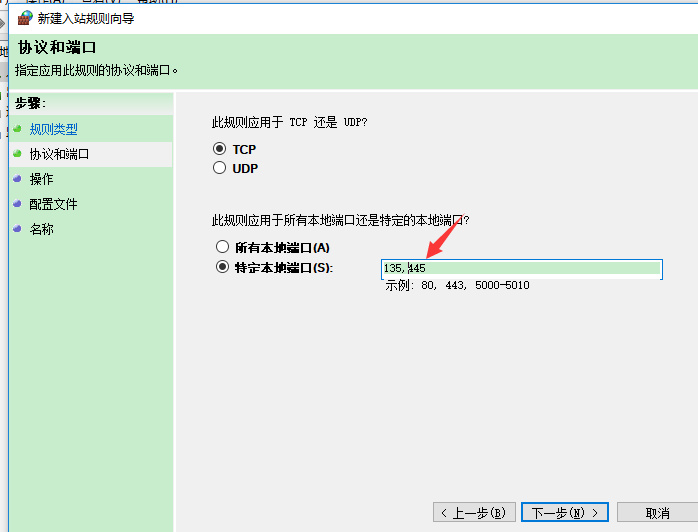The image size is (698, 532).
Task: Select the 名称 step
Action: tap(41, 229)
